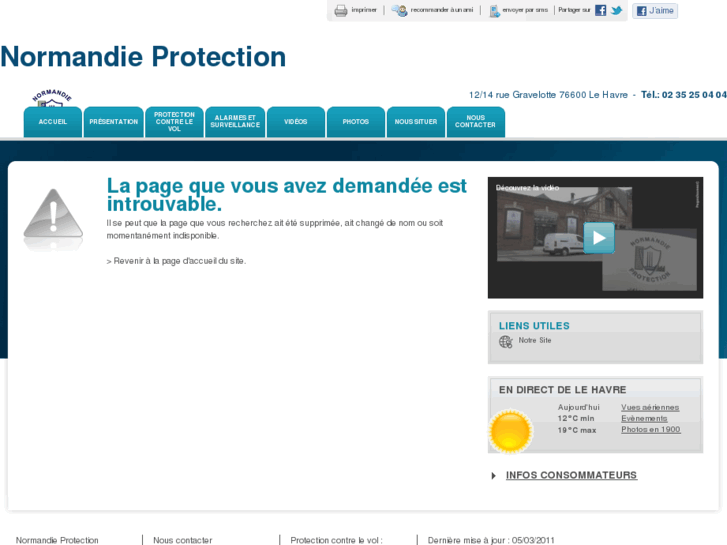The height and width of the screenshot is (545, 727).
Task: Open the Photos tab
Action: 356,122
